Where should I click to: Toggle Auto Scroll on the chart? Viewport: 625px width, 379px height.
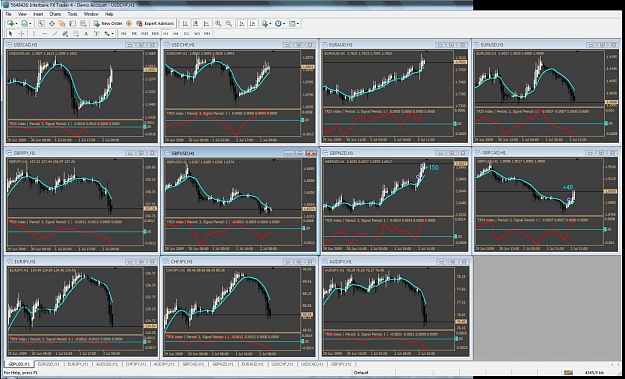pyautogui.click(x=242, y=24)
